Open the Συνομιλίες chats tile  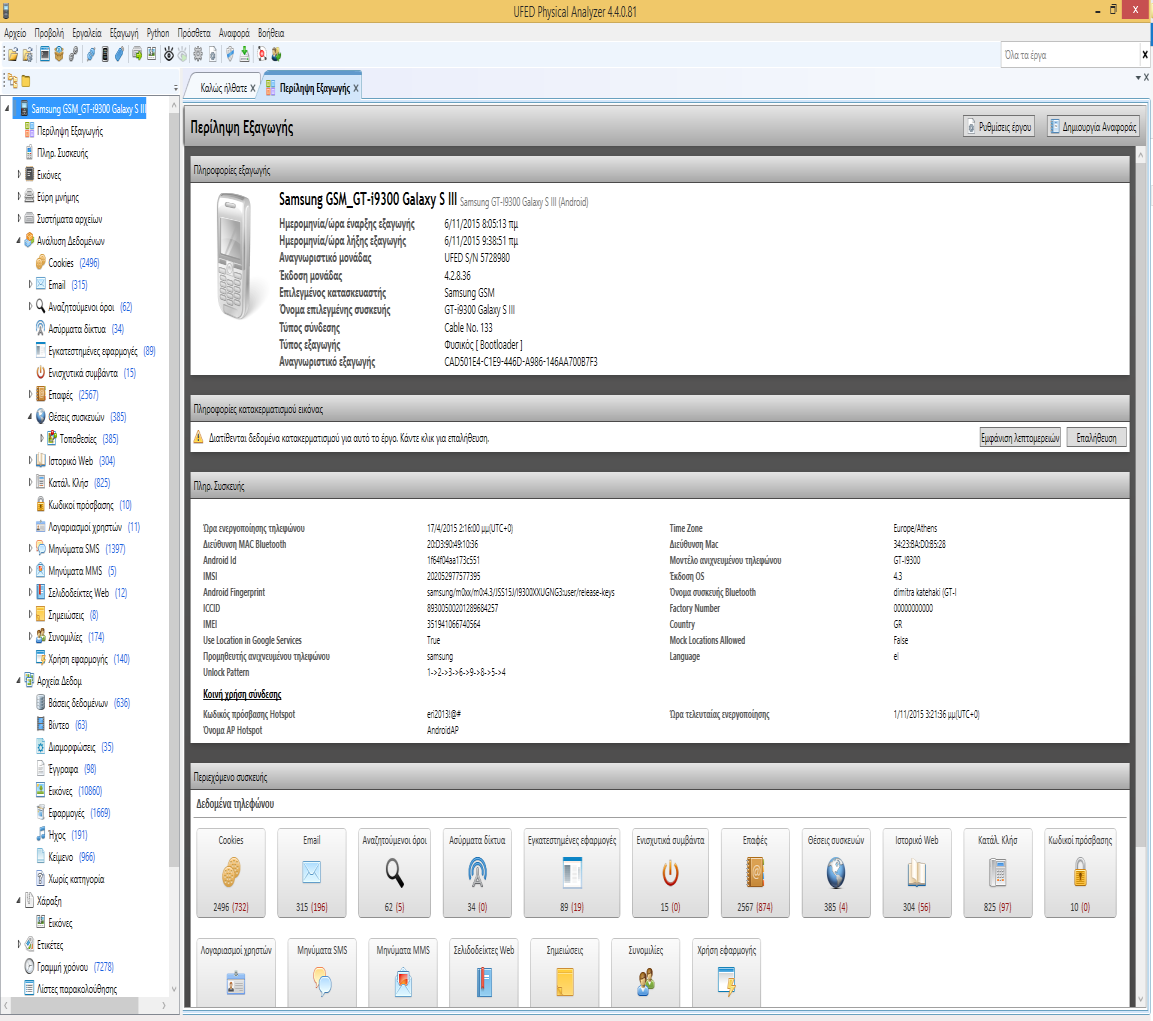click(x=646, y=972)
